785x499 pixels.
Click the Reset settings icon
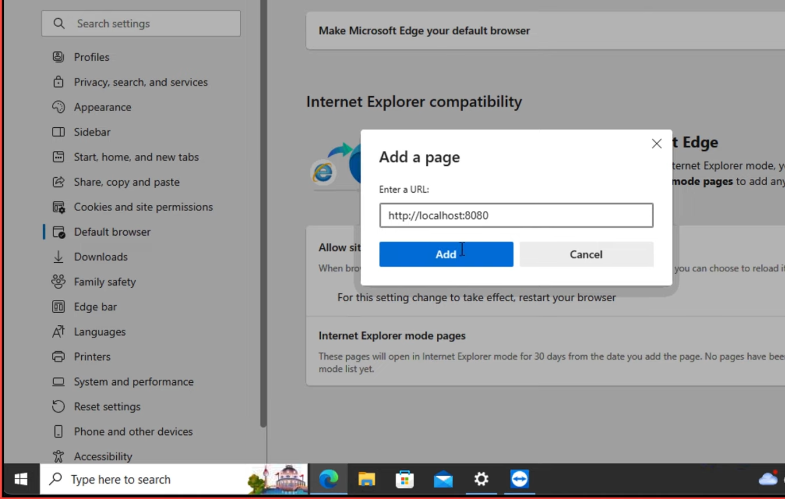(x=59, y=406)
